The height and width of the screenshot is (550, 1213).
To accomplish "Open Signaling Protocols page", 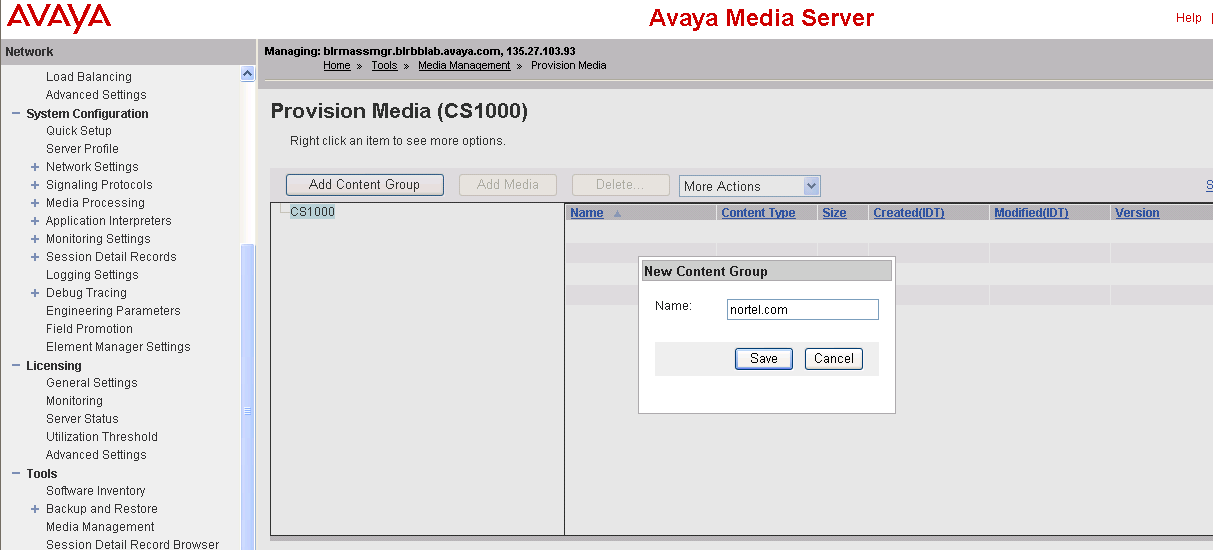I will [99, 185].
